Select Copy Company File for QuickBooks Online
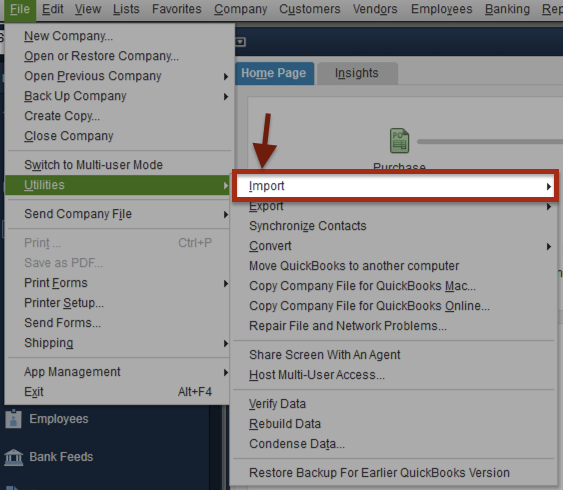The height and width of the screenshot is (490, 563). coord(395,306)
